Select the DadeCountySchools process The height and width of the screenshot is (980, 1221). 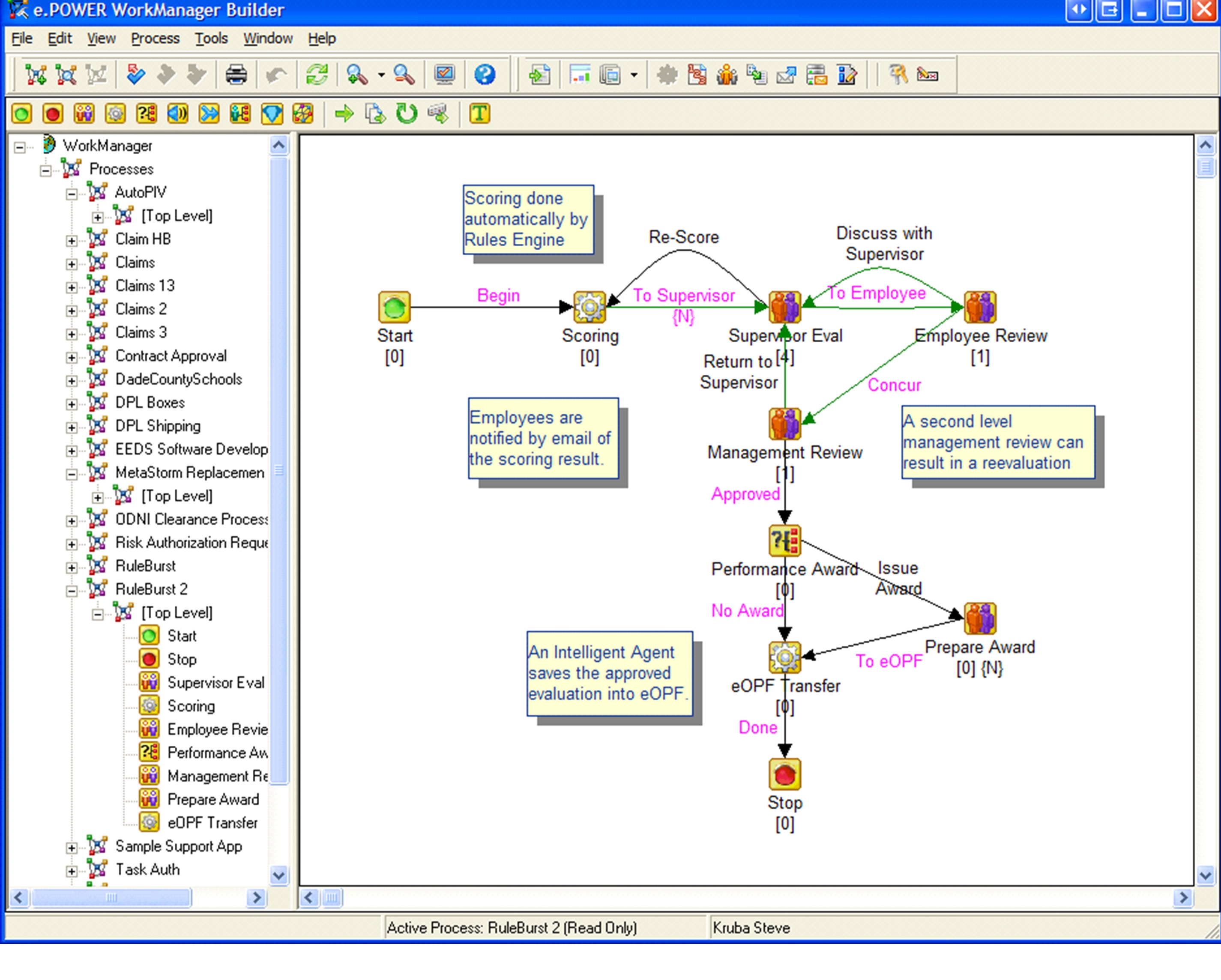tap(178, 379)
